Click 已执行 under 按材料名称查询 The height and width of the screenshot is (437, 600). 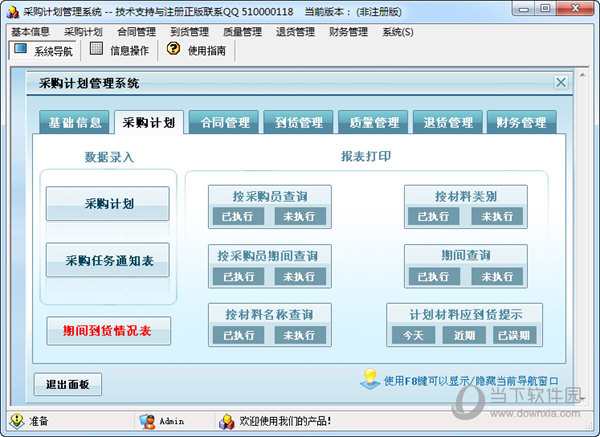[x=238, y=335]
